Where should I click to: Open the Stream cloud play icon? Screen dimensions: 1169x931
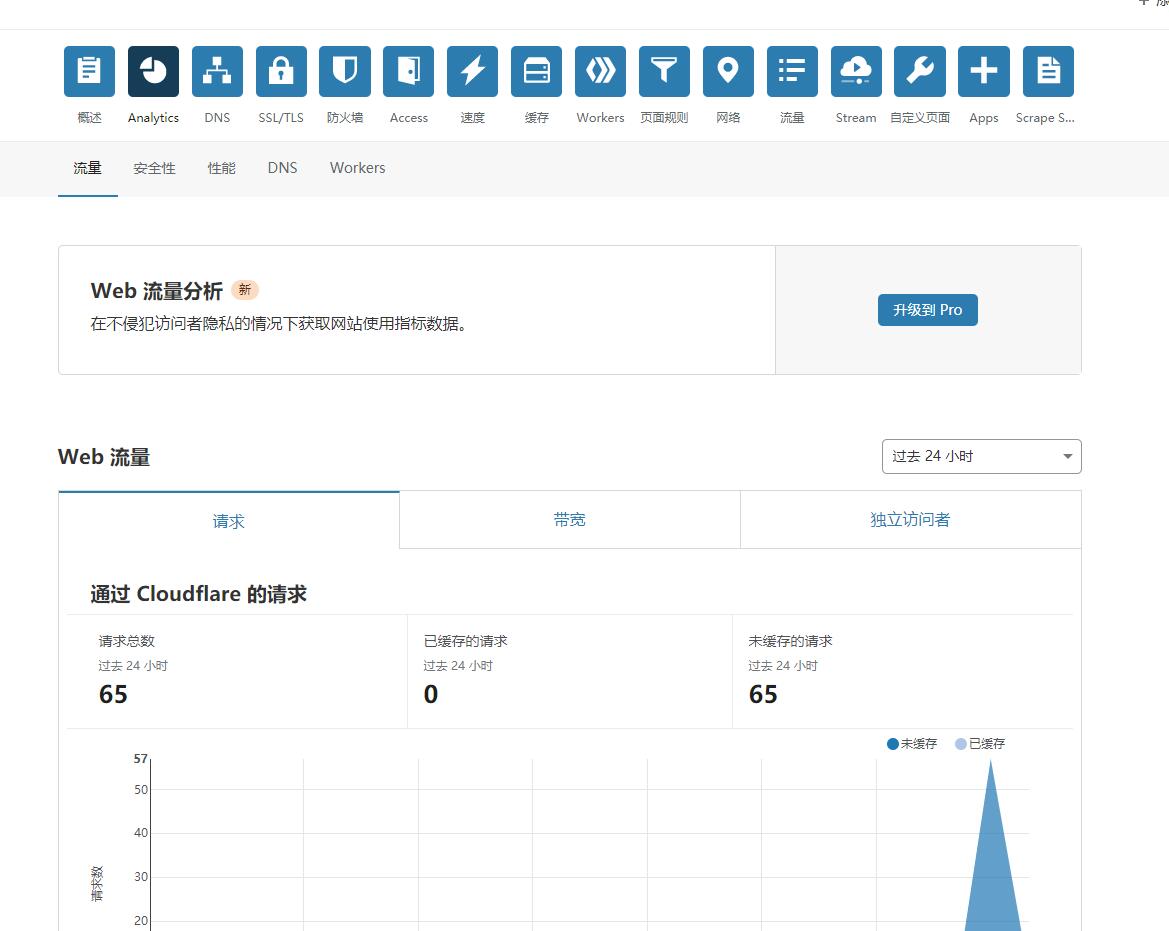856,72
